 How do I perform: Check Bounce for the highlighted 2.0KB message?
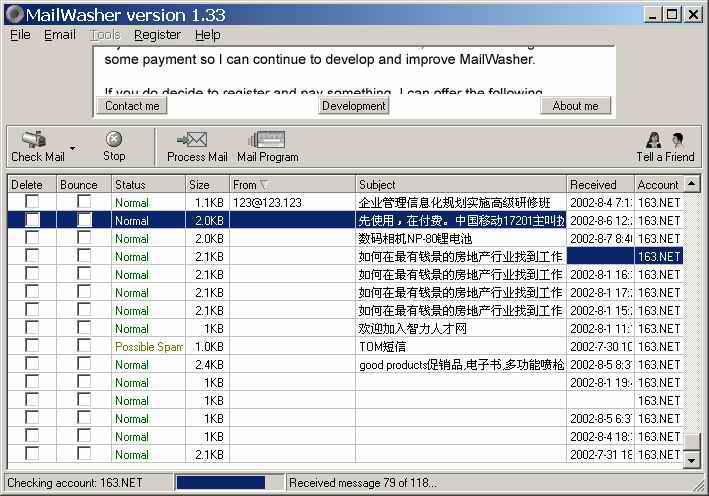[84, 220]
